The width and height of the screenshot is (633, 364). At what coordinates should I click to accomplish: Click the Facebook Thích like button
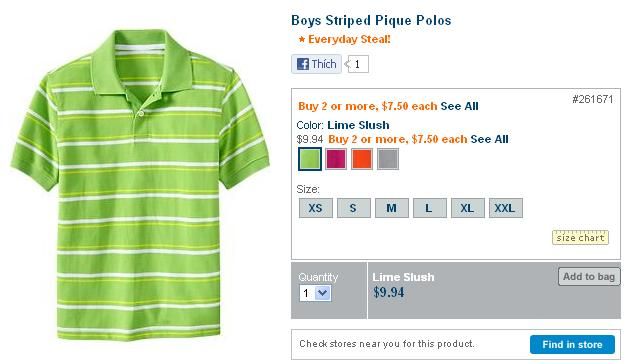pos(316,64)
